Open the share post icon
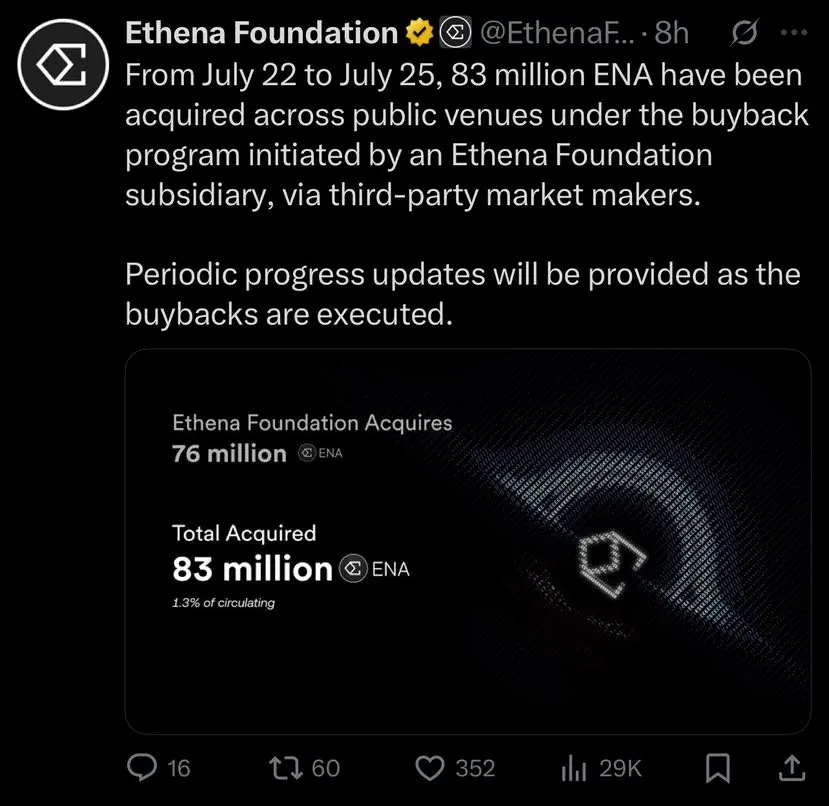829x806 pixels. 792,768
